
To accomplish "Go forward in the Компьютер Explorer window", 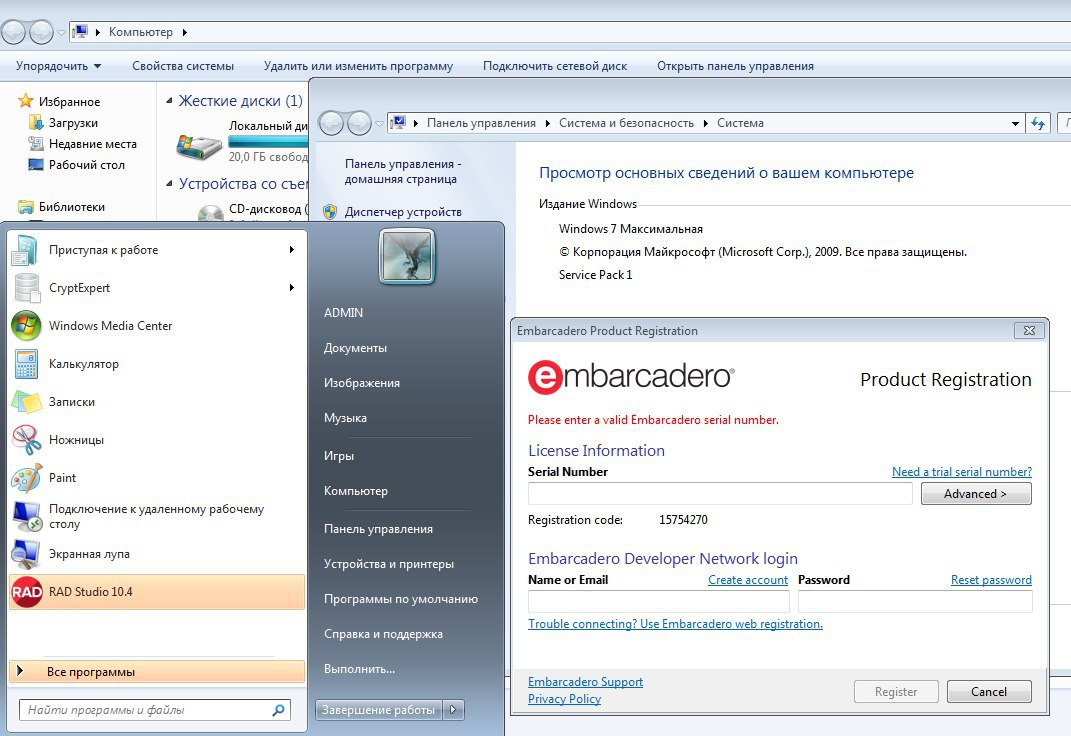I will coord(41,32).
